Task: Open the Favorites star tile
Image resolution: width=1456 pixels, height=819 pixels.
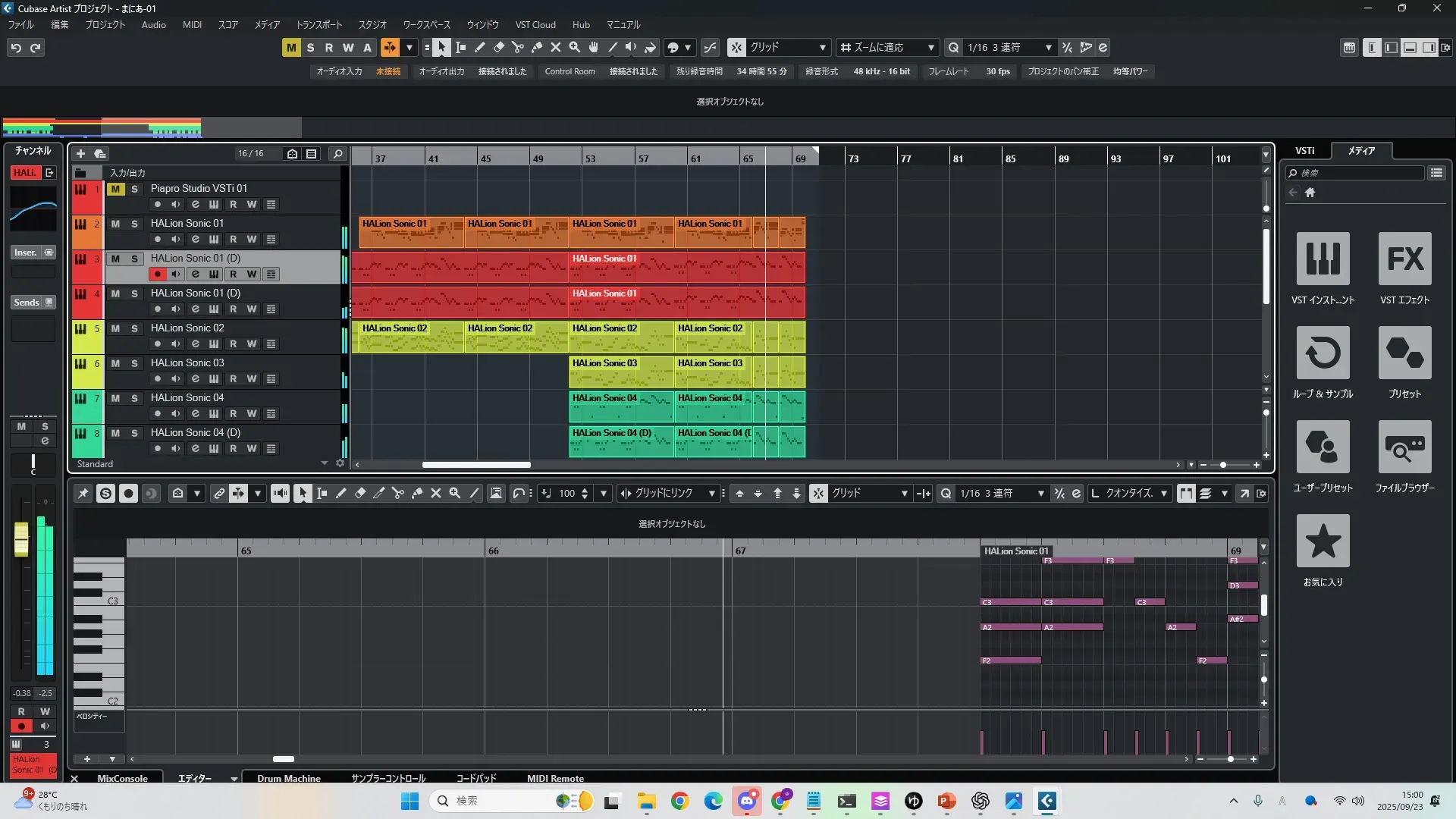Action: click(1323, 541)
